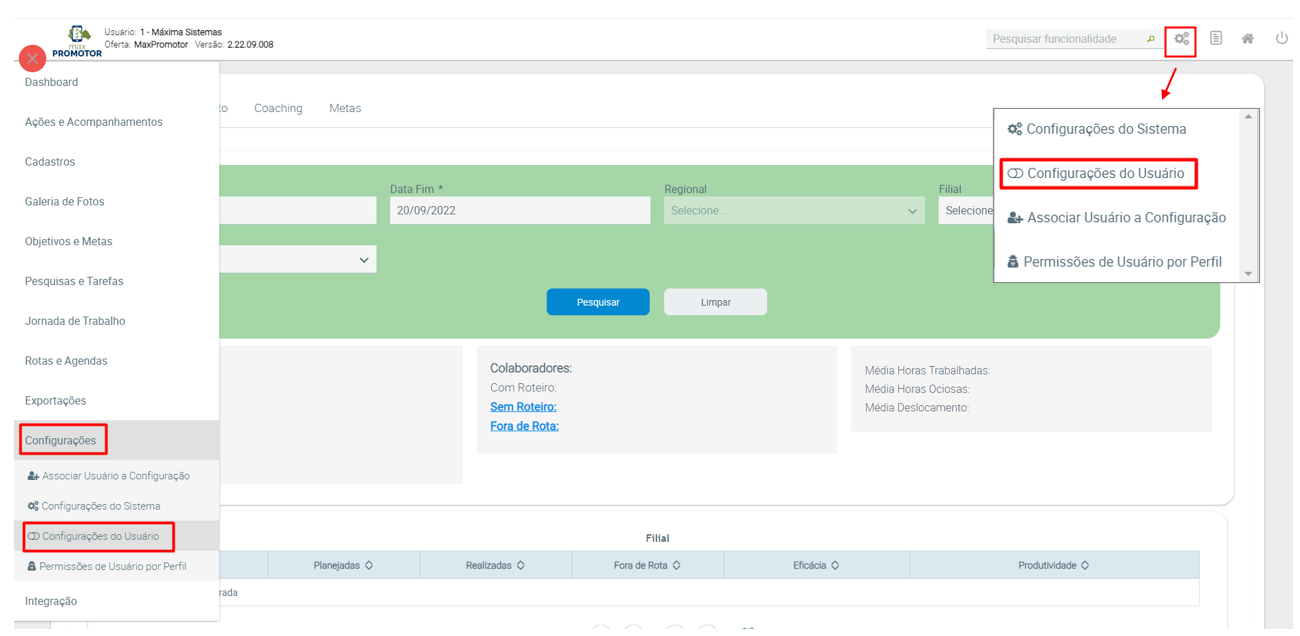Collapse the Configurações side menu section
Viewport: 1300px width, 636px height.
[116, 440]
